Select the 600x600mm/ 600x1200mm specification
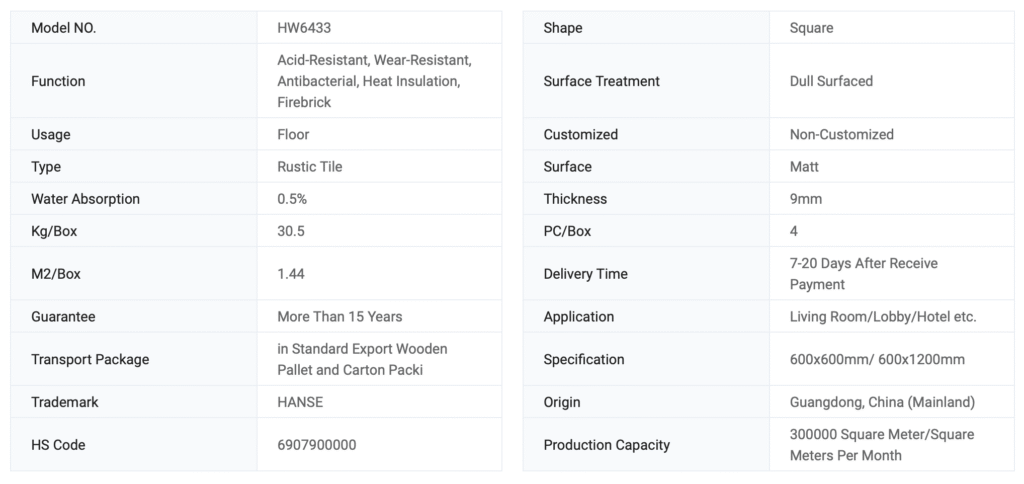Image resolution: width=1024 pixels, height=484 pixels. tap(877, 359)
